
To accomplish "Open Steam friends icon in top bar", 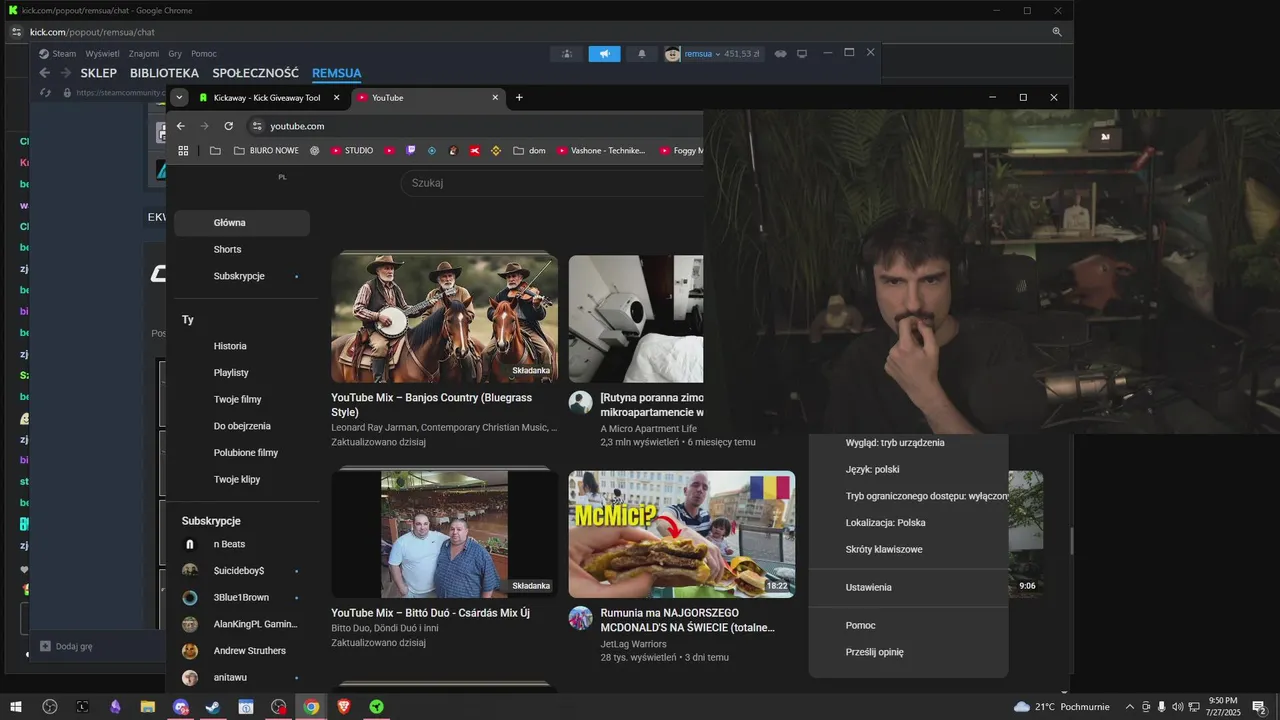I will (x=566, y=54).
